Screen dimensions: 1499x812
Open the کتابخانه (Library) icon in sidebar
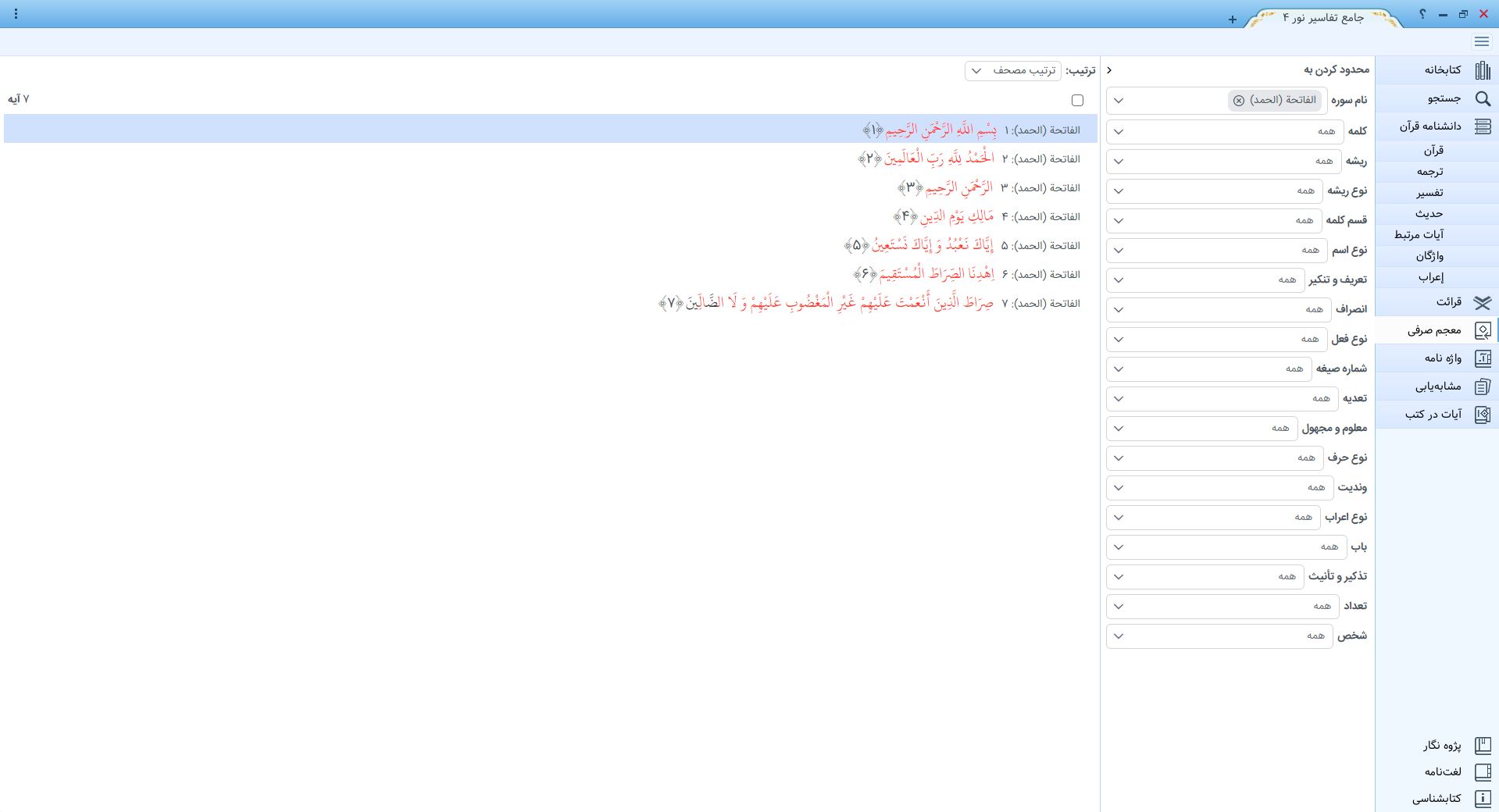coord(1482,70)
